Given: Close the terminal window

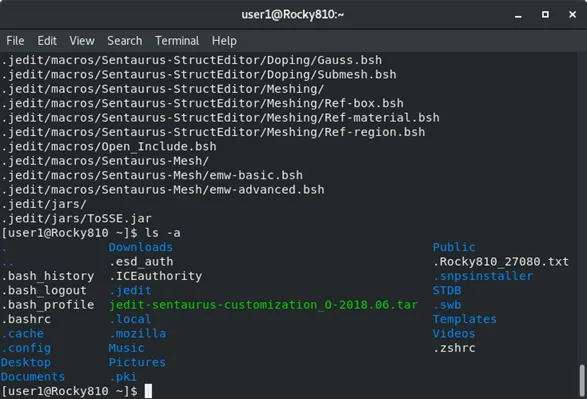Looking at the screenshot, I should [572, 14].
